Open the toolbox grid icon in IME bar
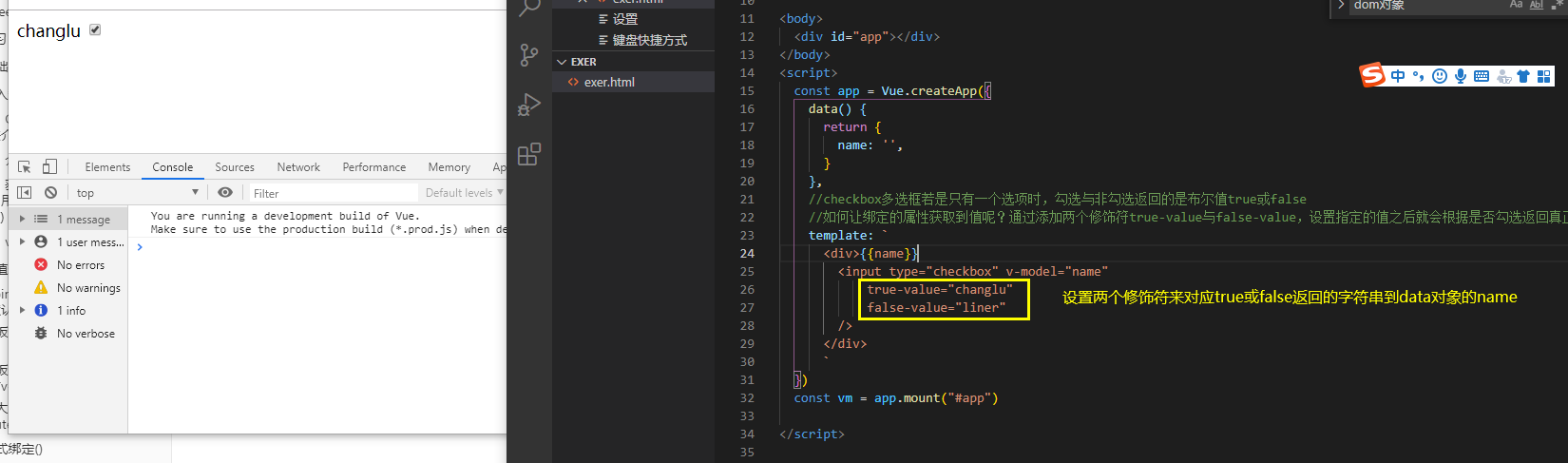 [1544, 76]
